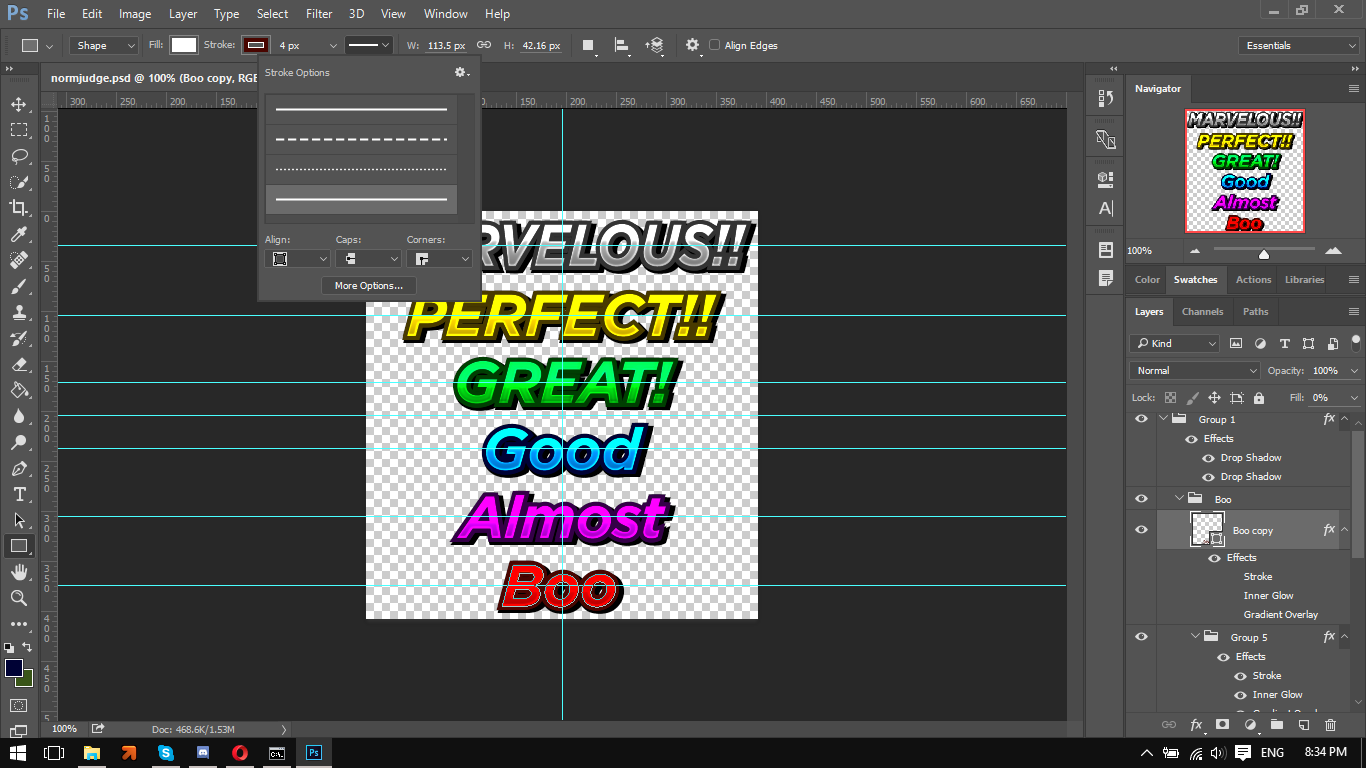Click the delete layer trash icon
Screen dimensions: 1366x768
[x=1330, y=725]
